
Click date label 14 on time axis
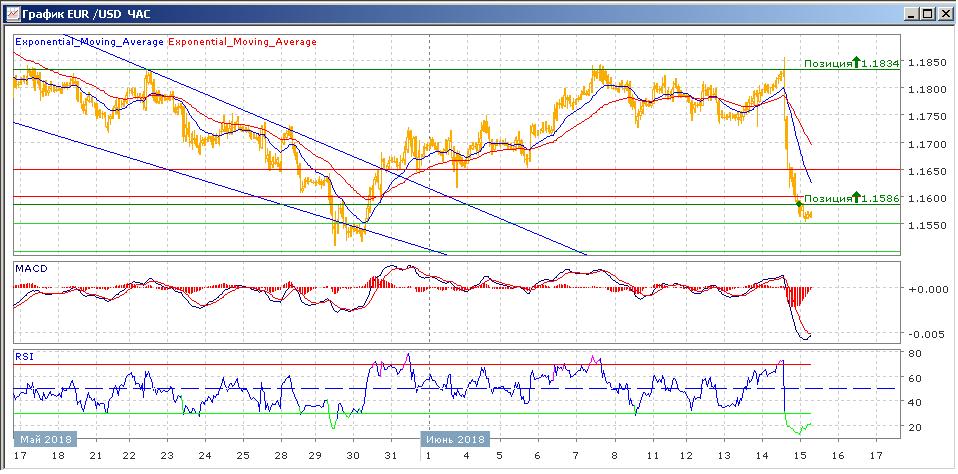click(x=762, y=456)
